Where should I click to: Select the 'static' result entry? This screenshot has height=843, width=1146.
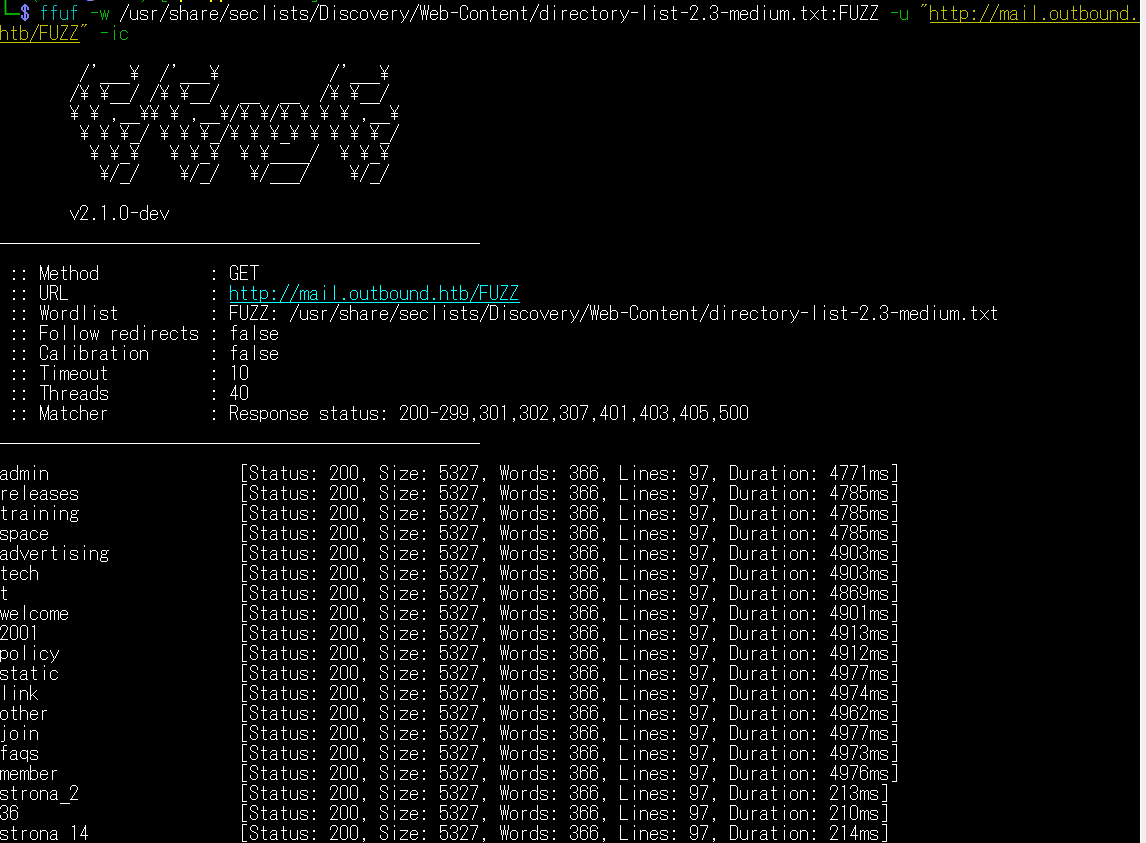(x=29, y=674)
